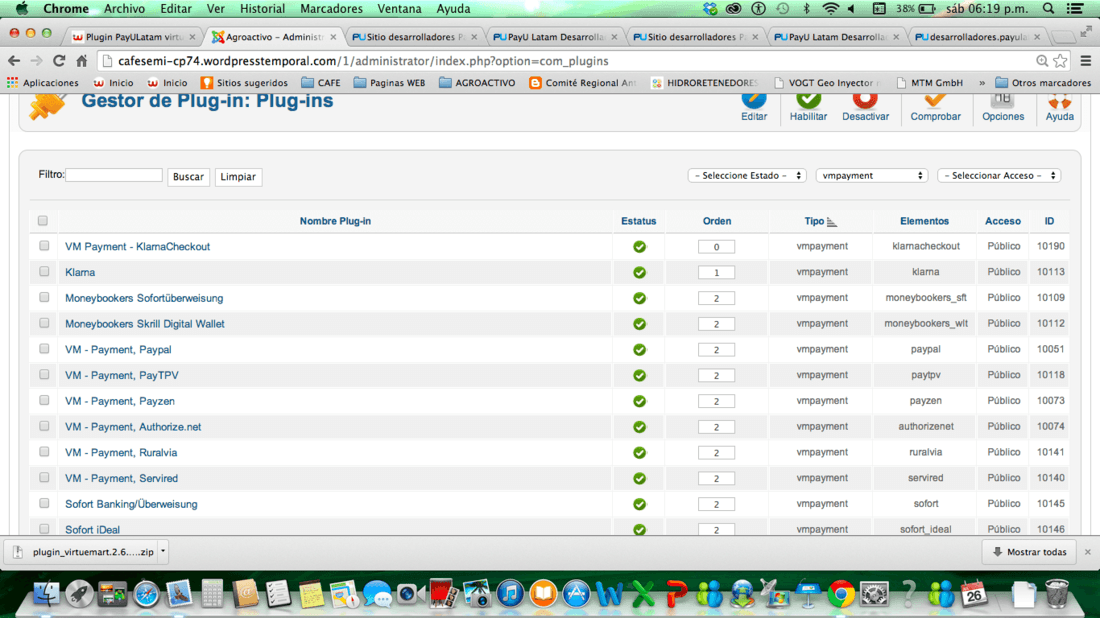Click Chrome's back arrow
1100x618 pixels.
coord(14,61)
